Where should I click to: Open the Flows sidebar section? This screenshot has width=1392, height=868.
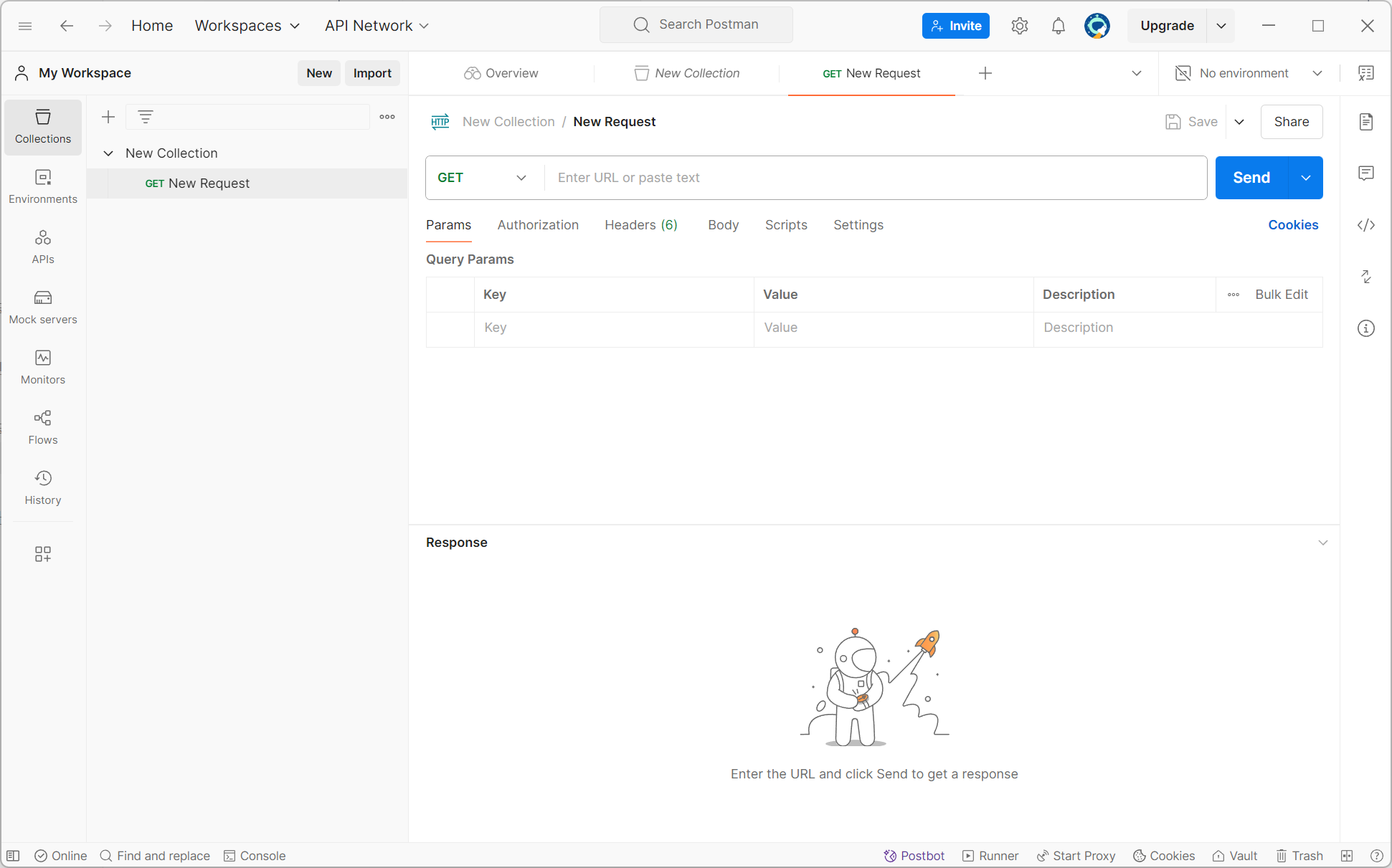click(43, 428)
